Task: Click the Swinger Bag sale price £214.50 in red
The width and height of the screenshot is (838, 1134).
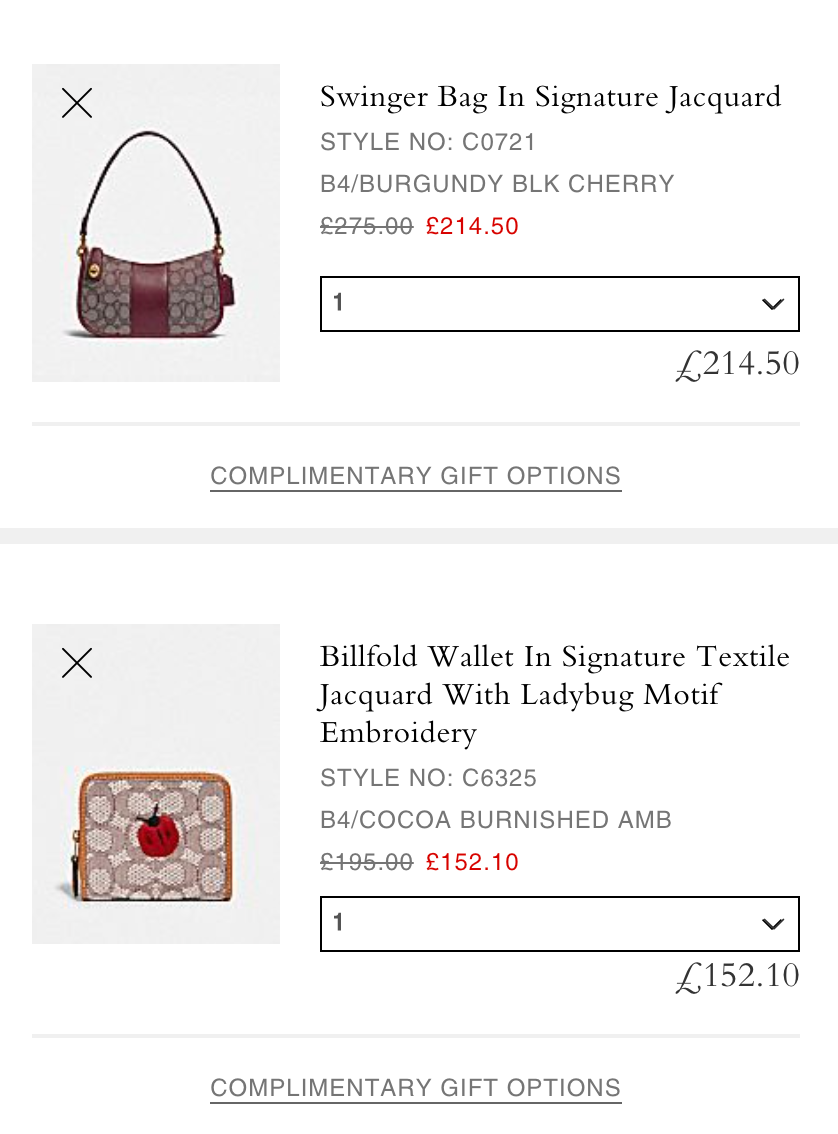Action: tap(472, 226)
